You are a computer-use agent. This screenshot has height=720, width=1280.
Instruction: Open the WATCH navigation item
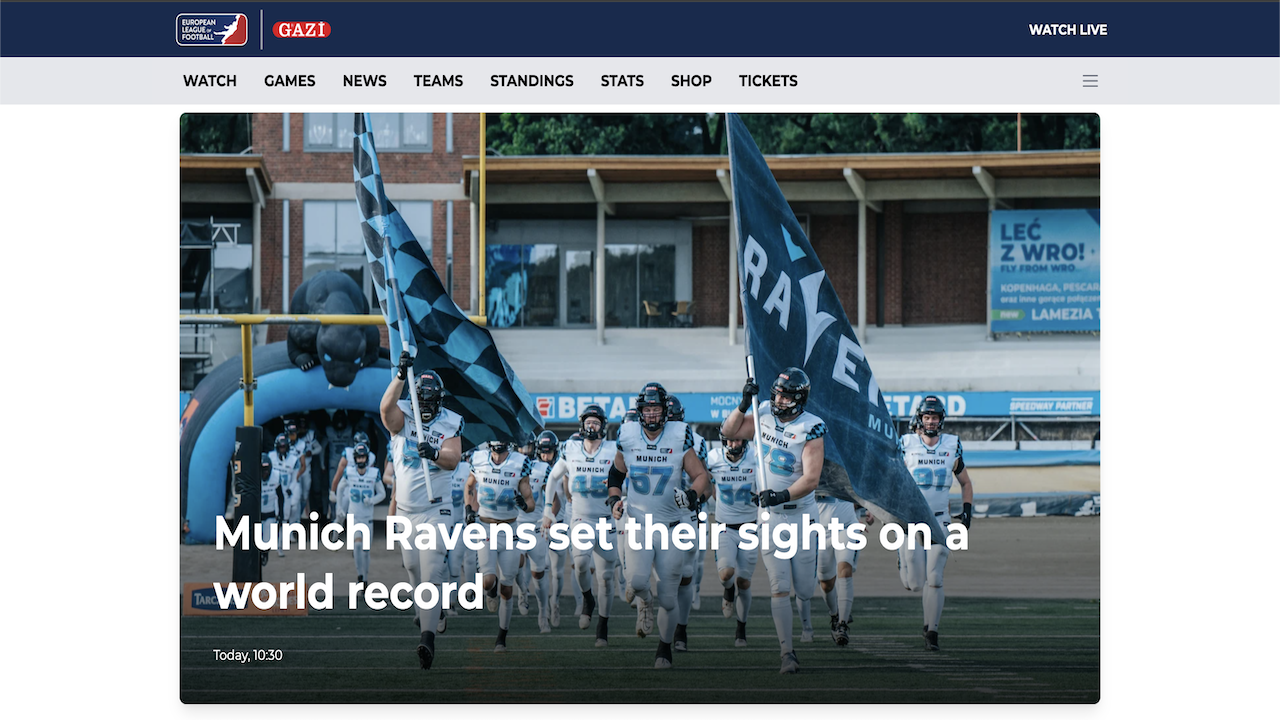coord(210,81)
